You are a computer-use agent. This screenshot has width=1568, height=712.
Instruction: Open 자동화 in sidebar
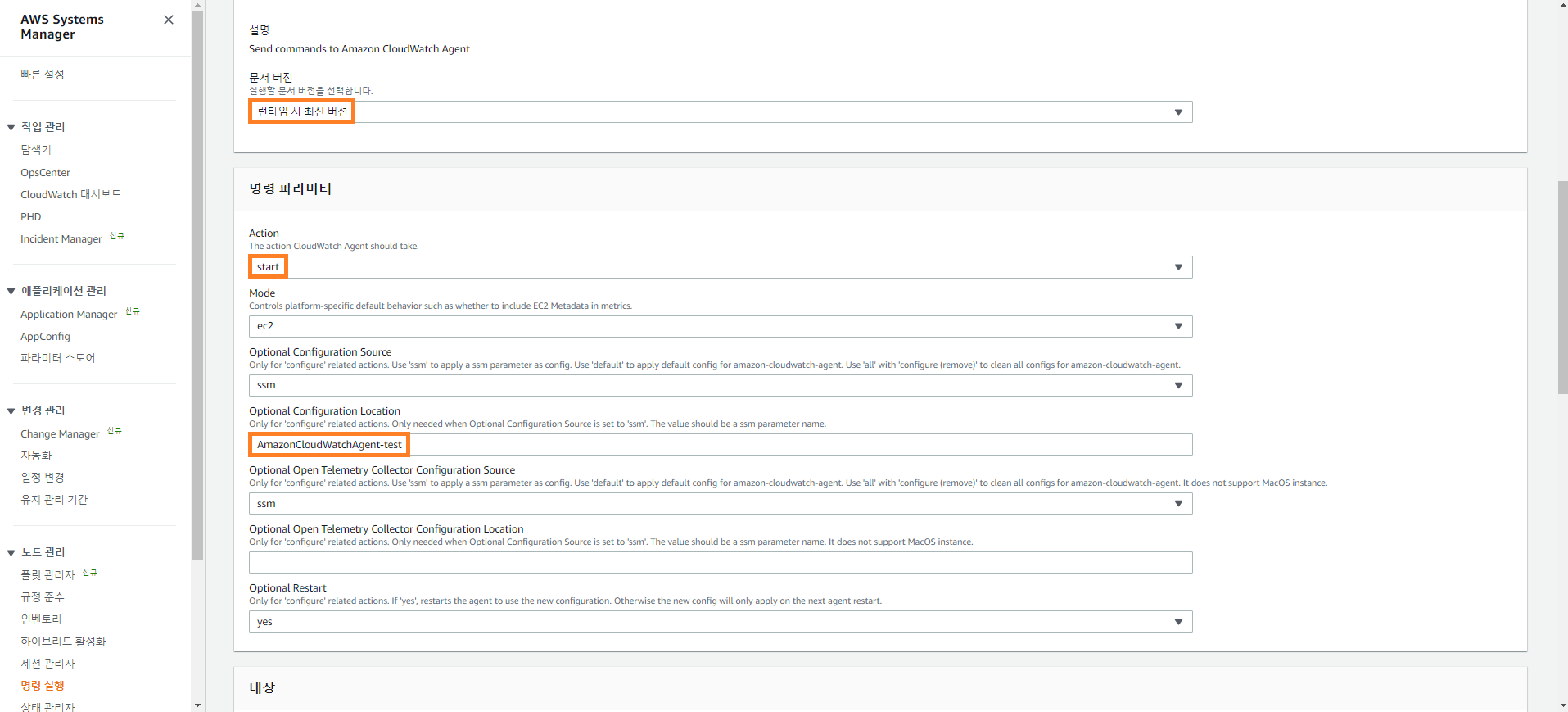[x=36, y=456]
